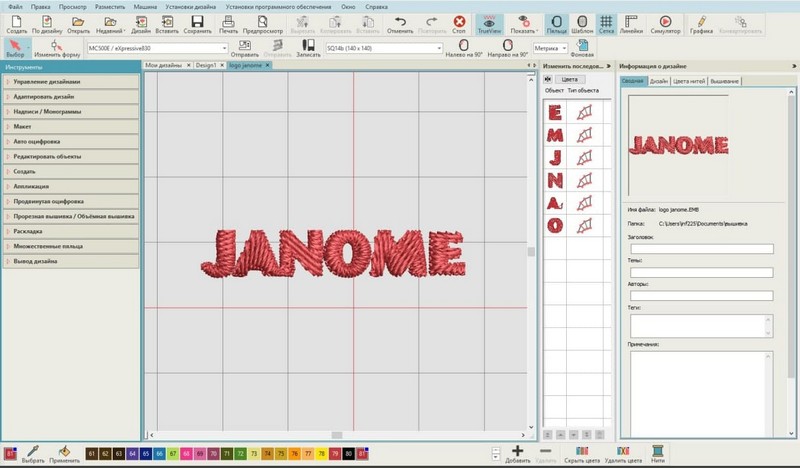Image resolution: width=800 pixels, height=468 pixels.
Task: Click Добавить color plus button
Action: 517,454
